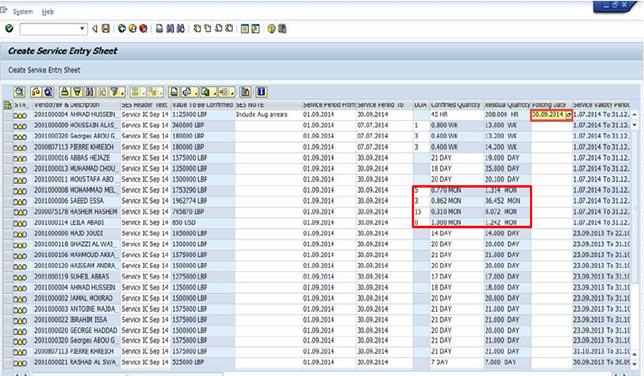Image resolution: width=644 pixels, height=376 pixels.
Task: Click status traffic light for LEILA ABADI row
Action: click(20, 224)
